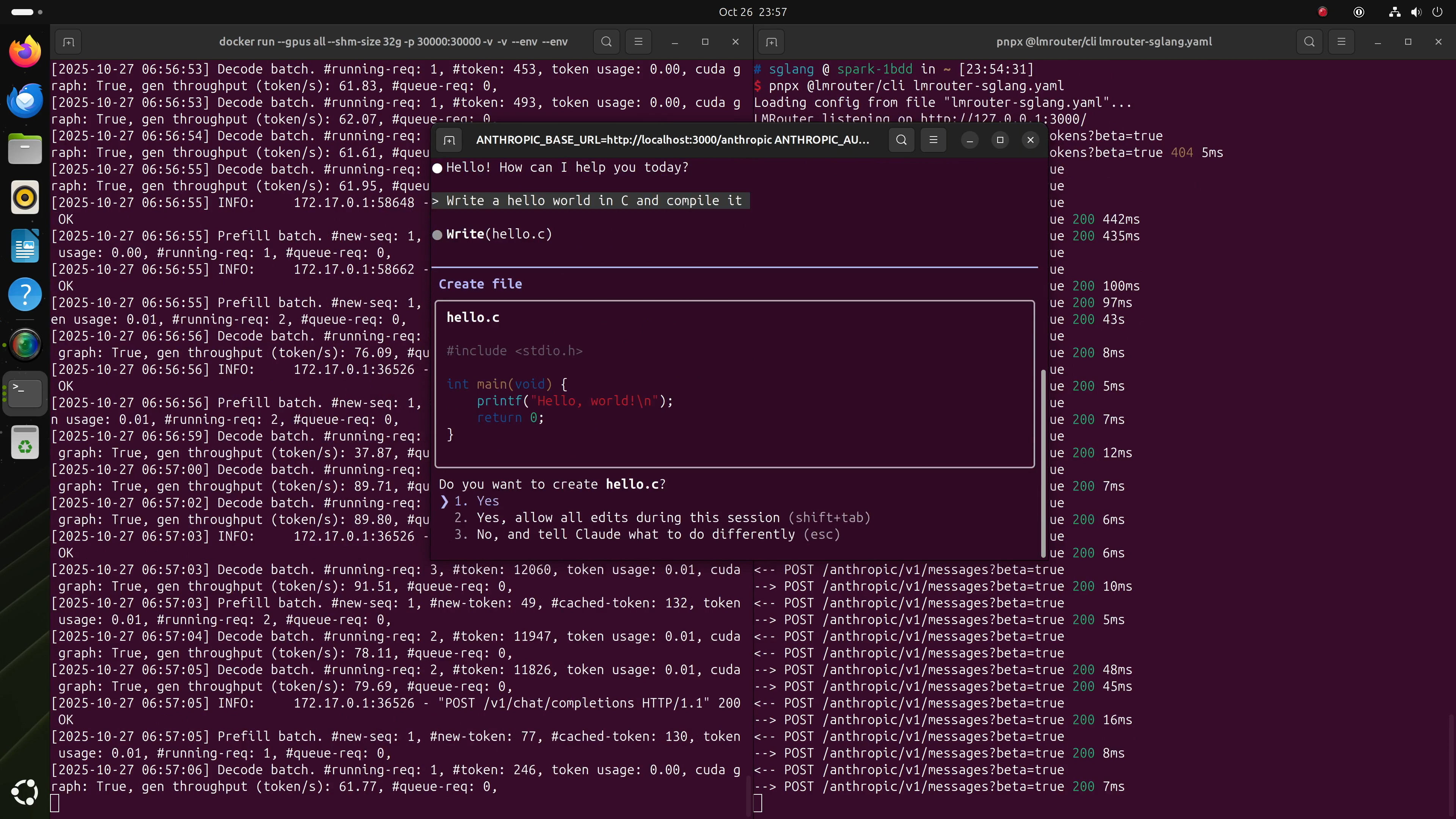Open Thunderbird mail from dock
This screenshot has height=819, width=1456.
[x=25, y=100]
